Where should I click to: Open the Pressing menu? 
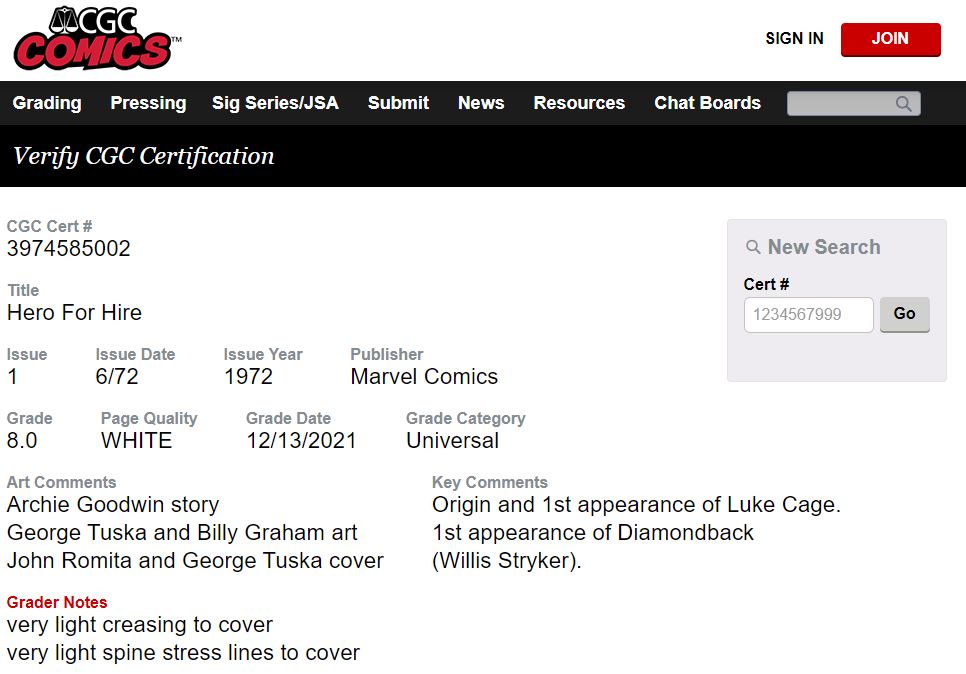[x=148, y=103]
